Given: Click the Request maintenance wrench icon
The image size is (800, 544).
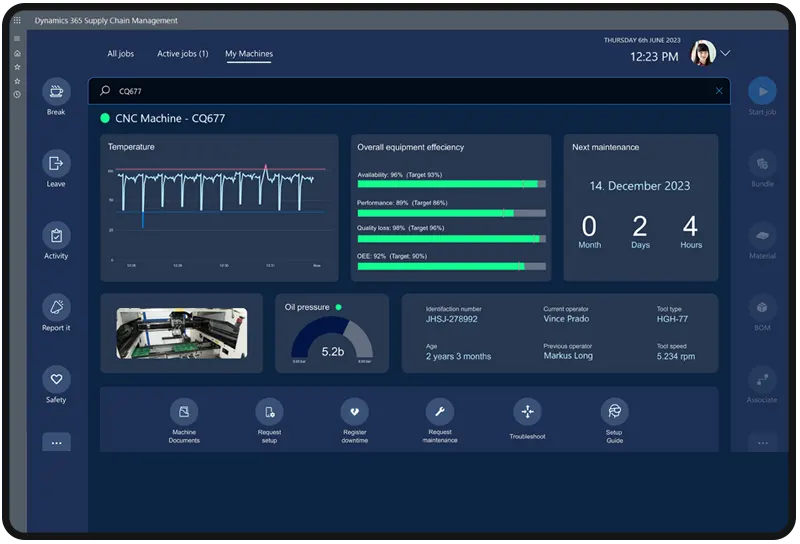Looking at the screenshot, I should [440, 412].
